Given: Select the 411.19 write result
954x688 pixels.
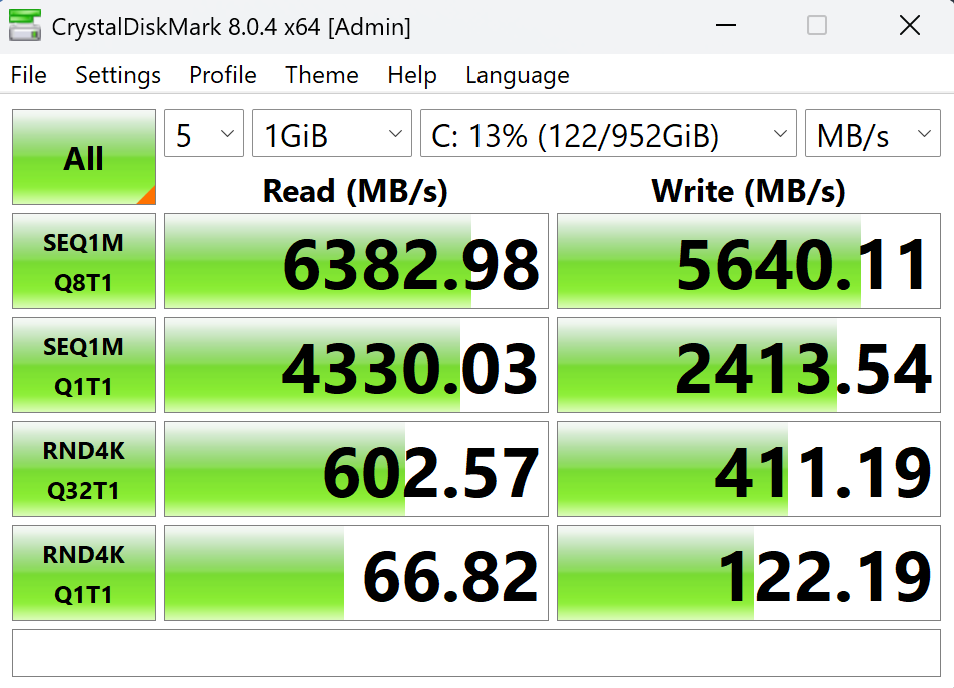Looking at the screenshot, I should [749, 469].
